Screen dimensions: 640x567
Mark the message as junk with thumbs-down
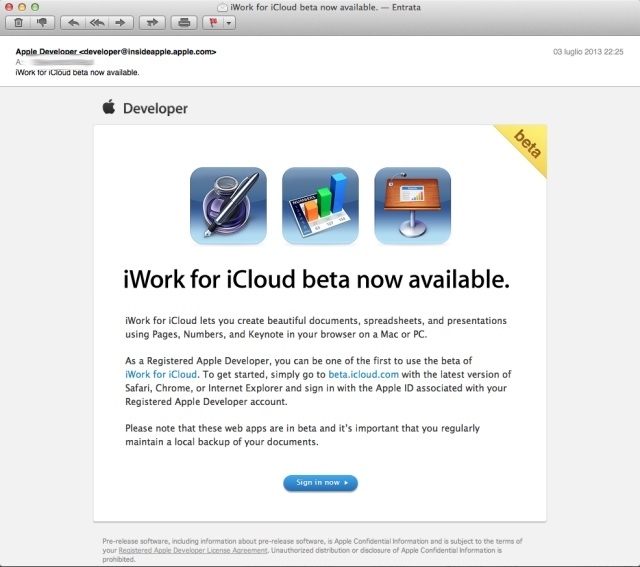pyautogui.click(x=42, y=22)
